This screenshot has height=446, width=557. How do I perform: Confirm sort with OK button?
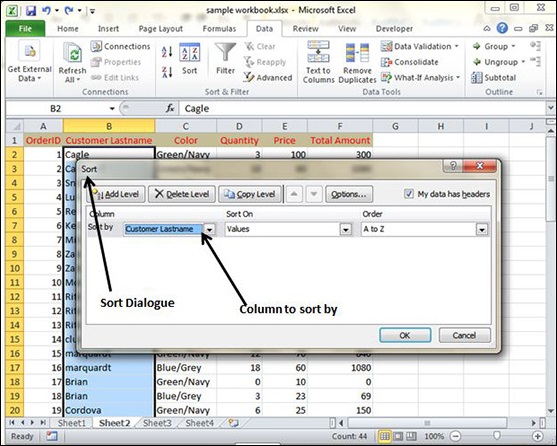[x=405, y=335]
